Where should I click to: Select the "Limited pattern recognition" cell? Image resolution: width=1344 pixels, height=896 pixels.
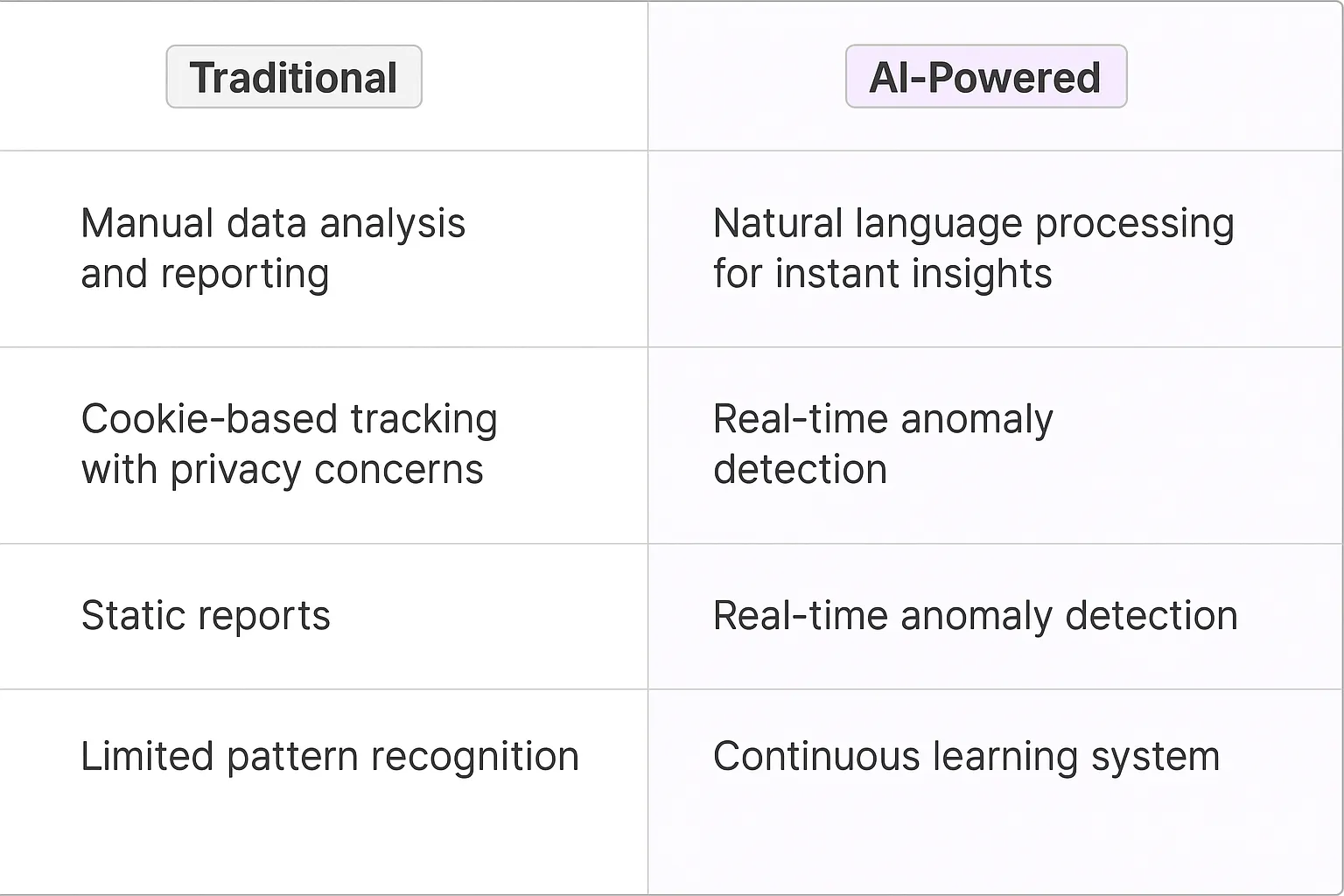tap(330, 757)
